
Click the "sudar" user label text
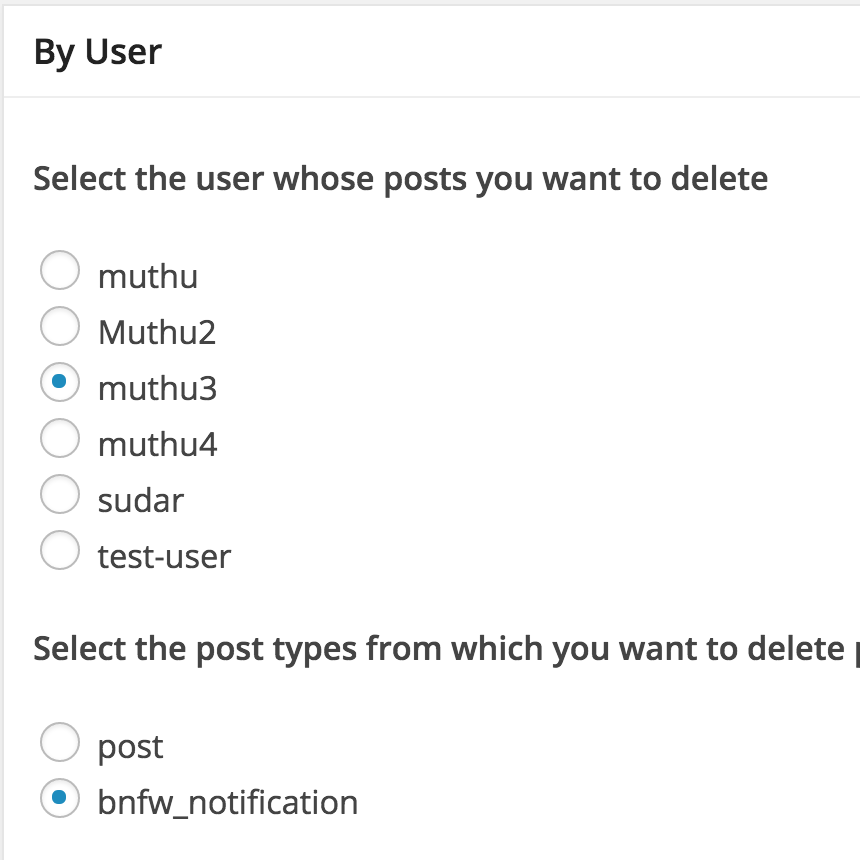pyautogui.click(x=141, y=500)
